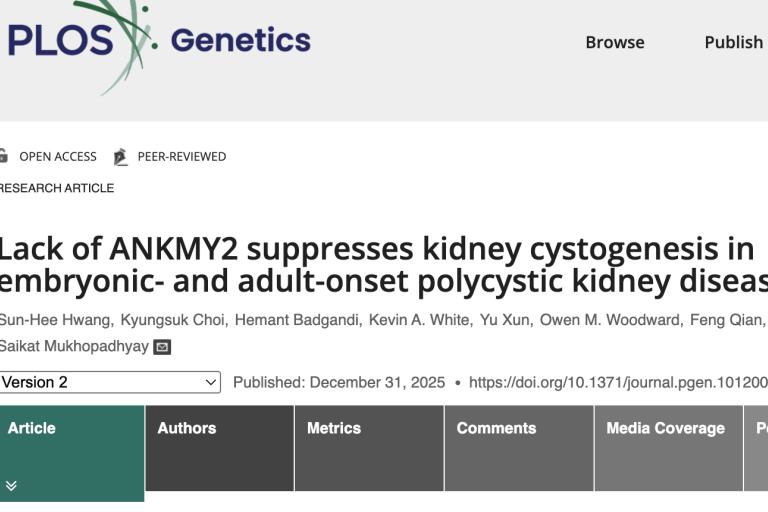Expand the Article tab double-chevron
768x512 pixels.
[11, 486]
